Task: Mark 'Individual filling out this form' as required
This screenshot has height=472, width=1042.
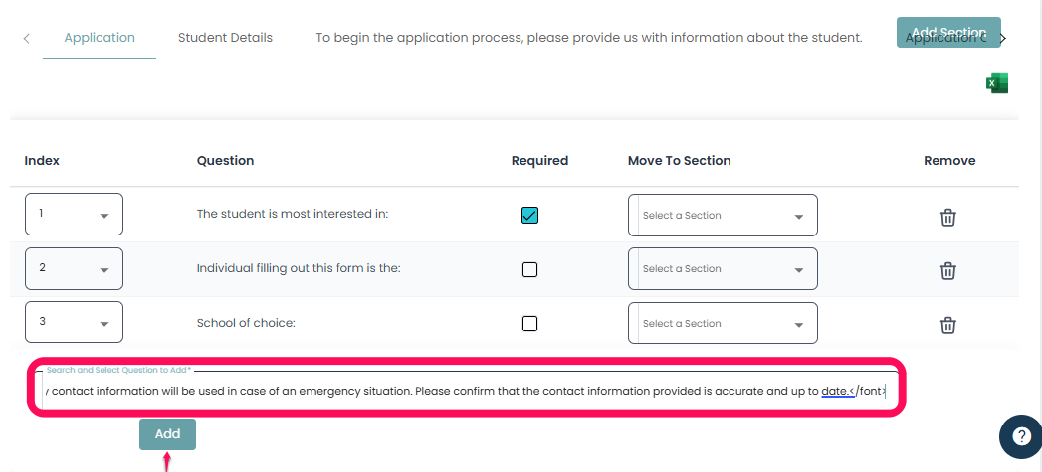Action: pos(530,269)
